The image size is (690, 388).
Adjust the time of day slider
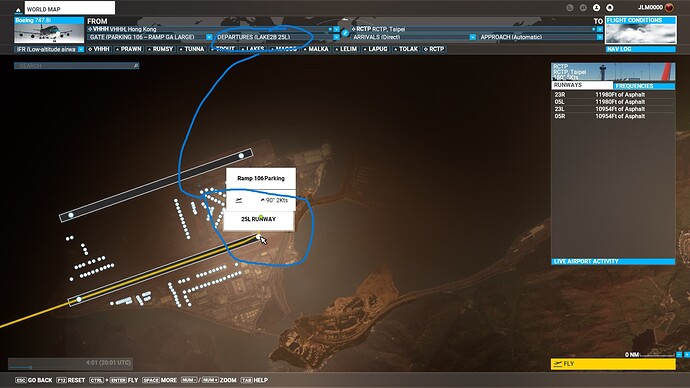pyautogui.click(x=30, y=367)
